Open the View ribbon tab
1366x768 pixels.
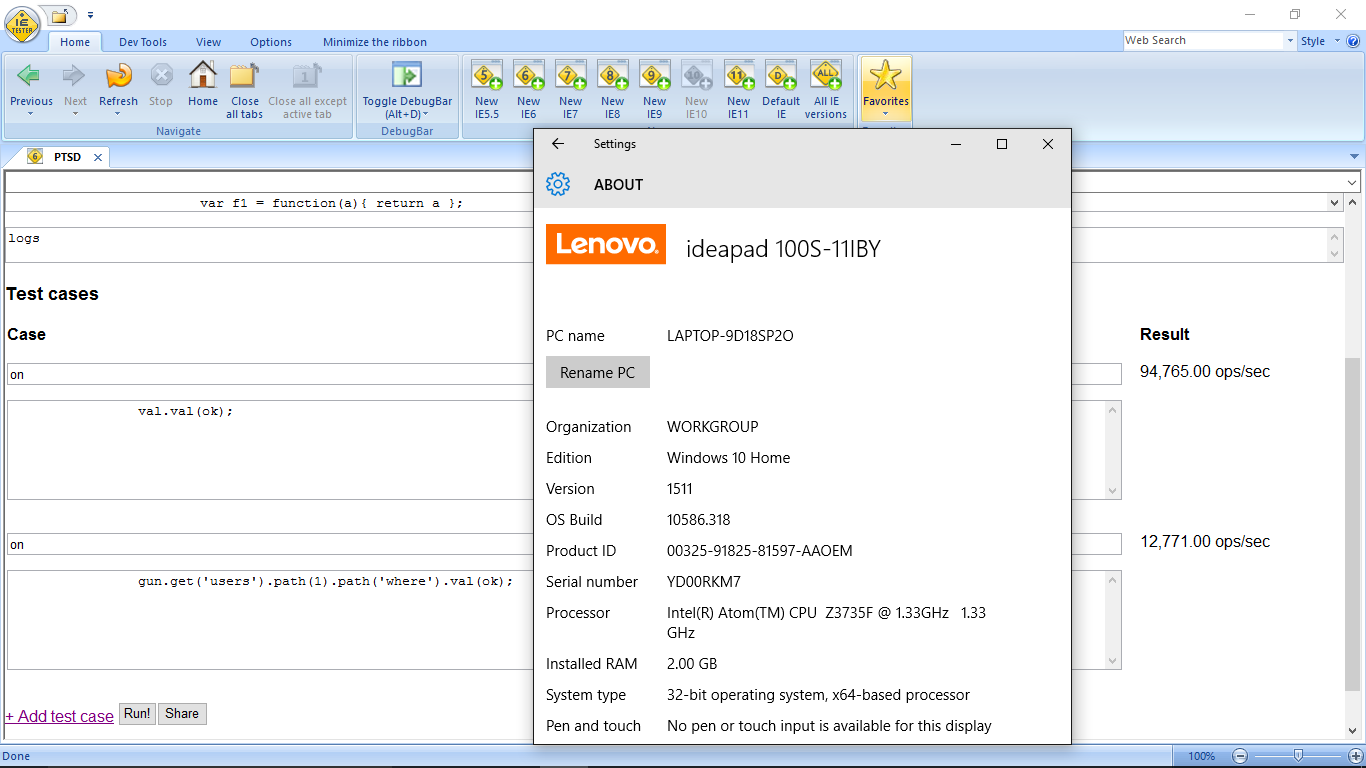(209, 42)
